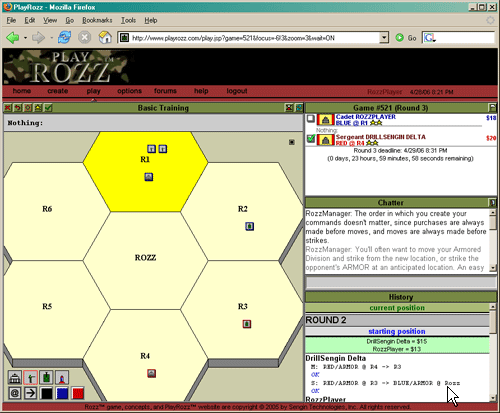Click the starting position link in History
The width and height of the screenshot is (500, 413).
click(397, 331)
